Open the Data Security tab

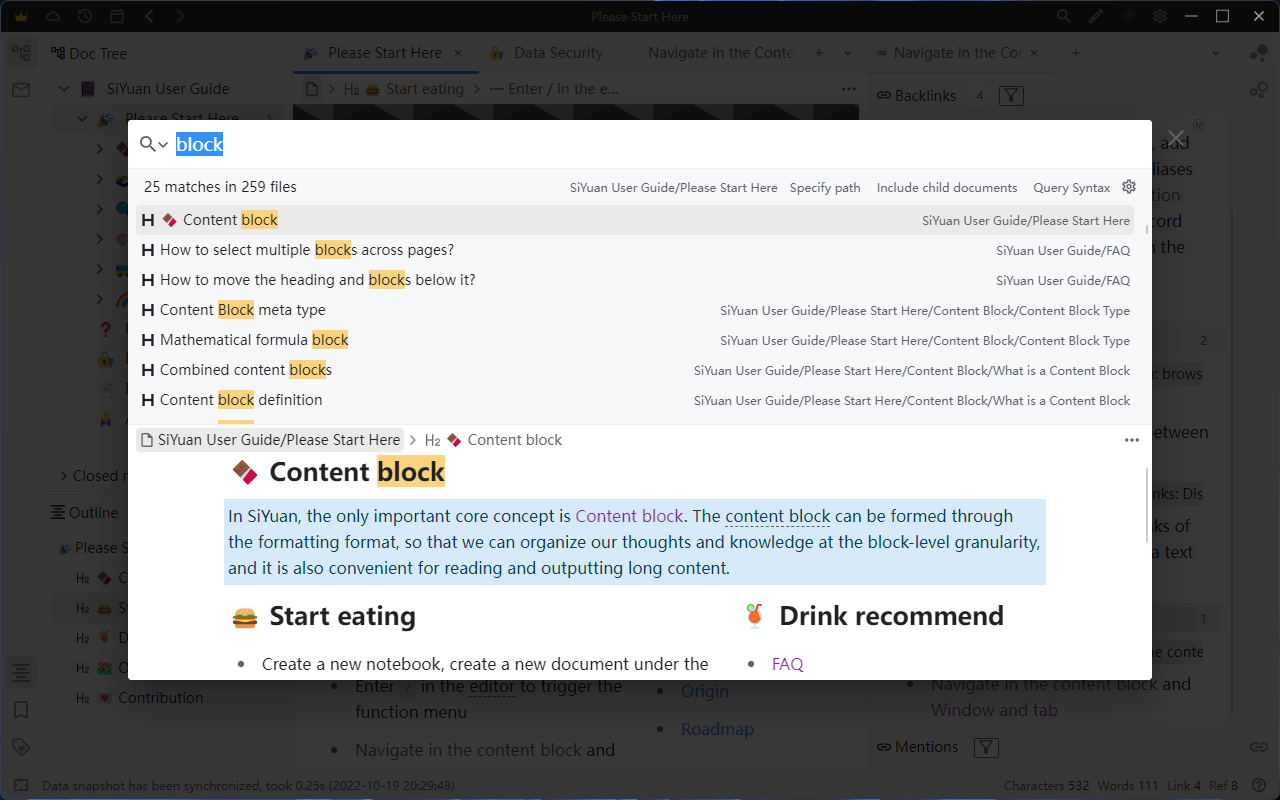(x=557, y=53)
